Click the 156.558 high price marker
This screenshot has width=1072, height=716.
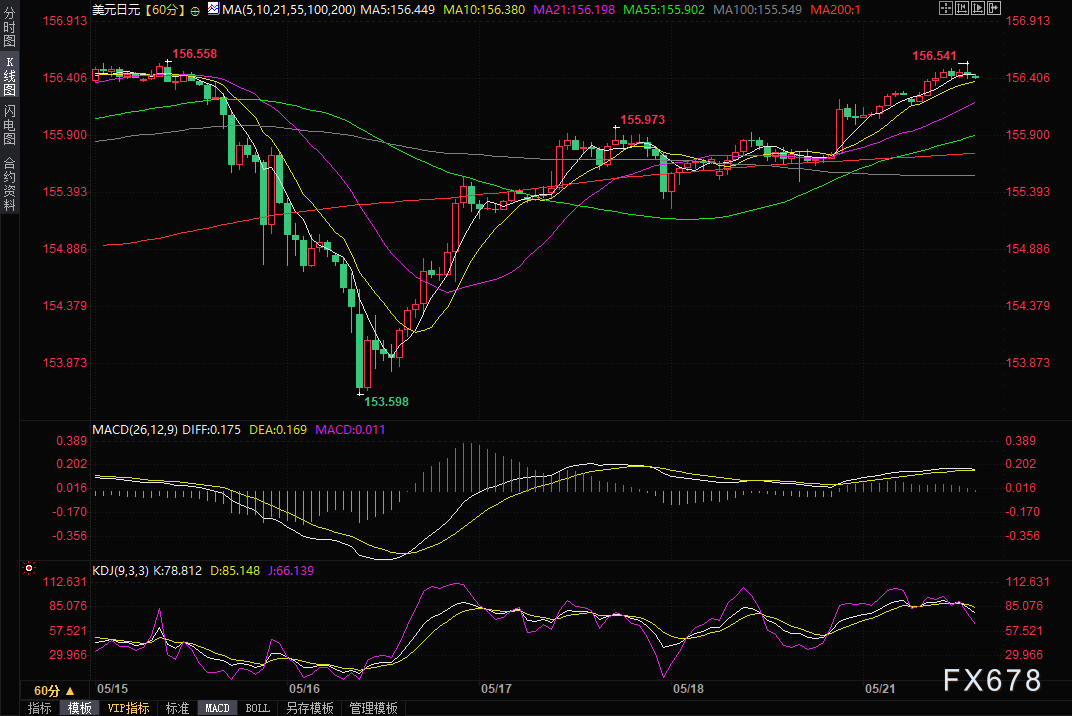pos(194,54)
